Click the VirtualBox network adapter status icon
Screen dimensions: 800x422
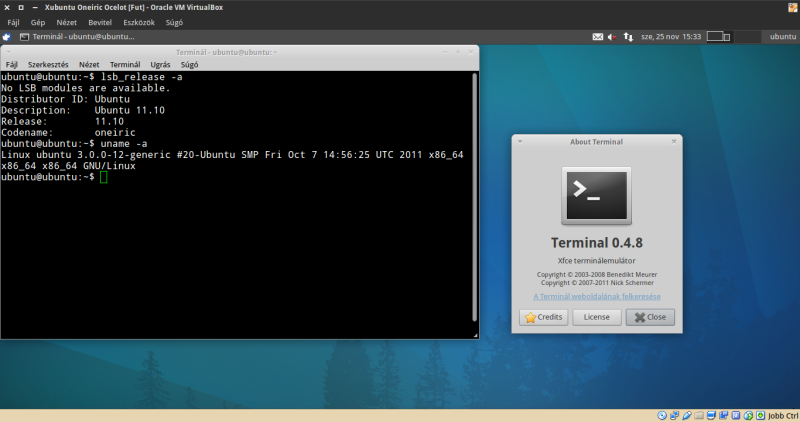click(x=674, y=415)
